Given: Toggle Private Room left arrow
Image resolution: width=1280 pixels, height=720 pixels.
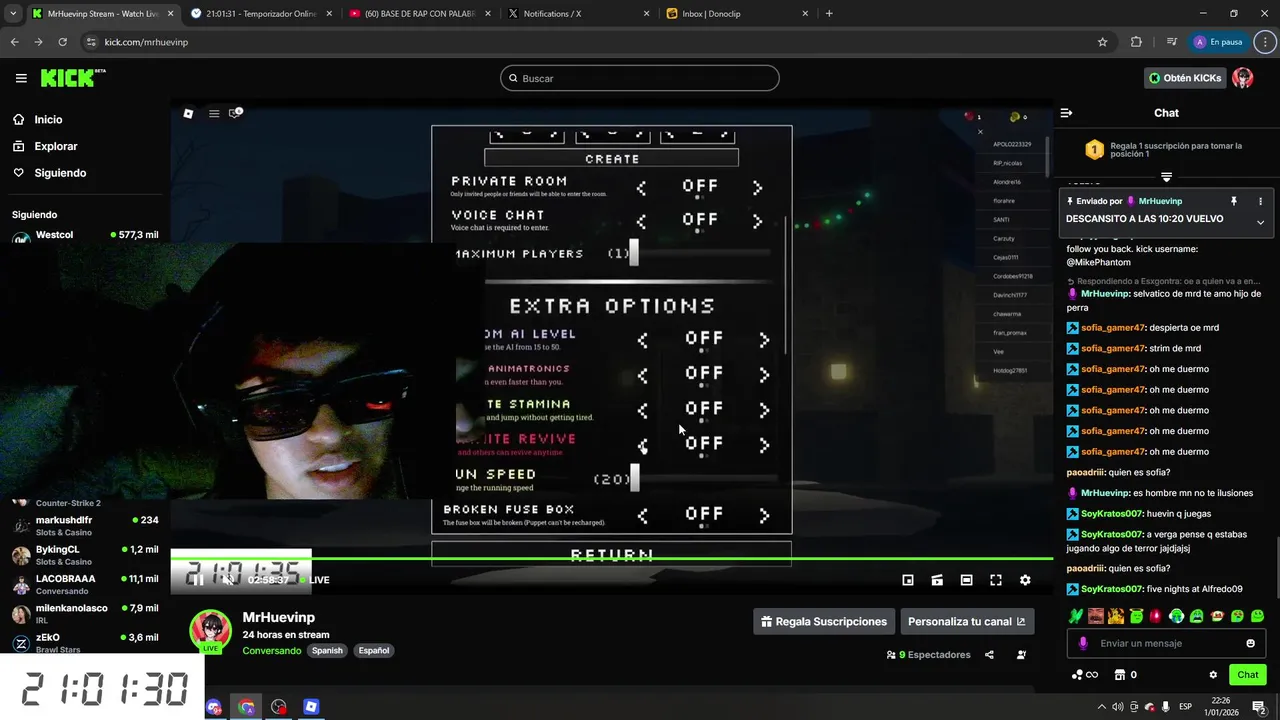Looking at the screenshot, I should [642, 187].
